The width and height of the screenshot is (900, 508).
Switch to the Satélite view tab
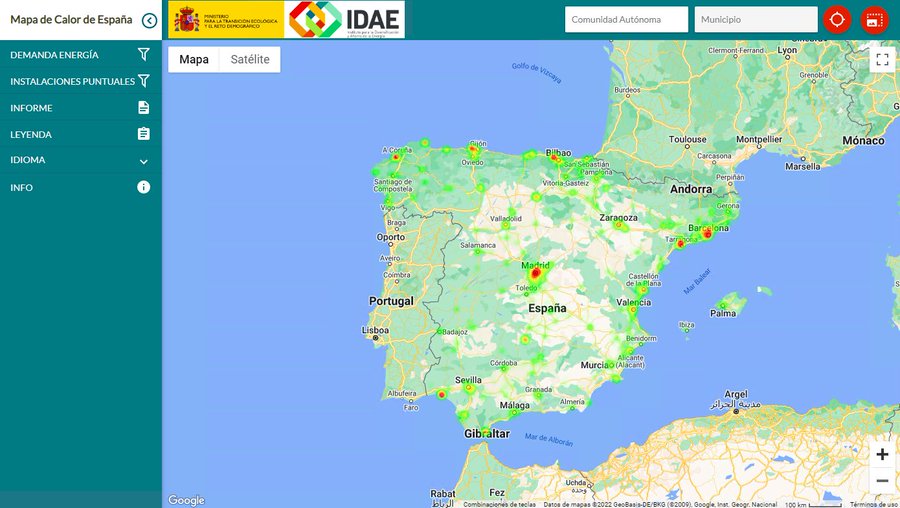click(250, 59)
